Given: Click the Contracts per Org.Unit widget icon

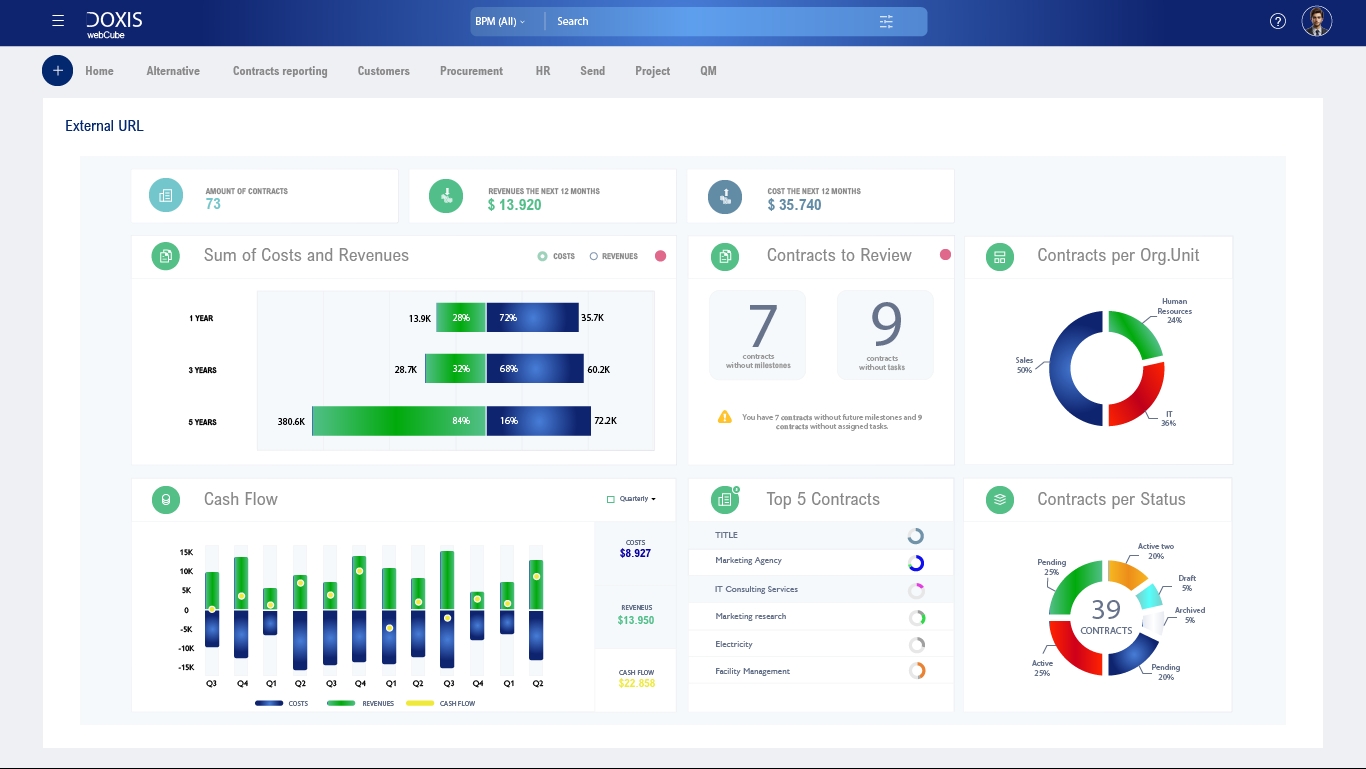Looking at the screenshot, I should tap(998, 256).
